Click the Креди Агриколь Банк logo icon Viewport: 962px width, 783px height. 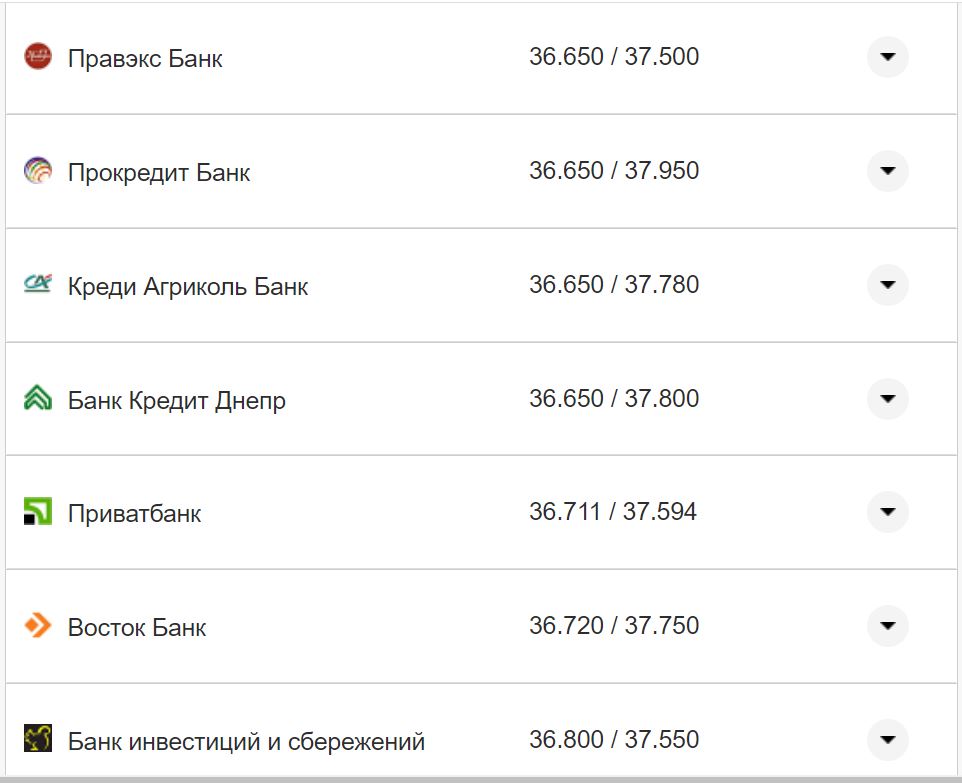point(38,284)
